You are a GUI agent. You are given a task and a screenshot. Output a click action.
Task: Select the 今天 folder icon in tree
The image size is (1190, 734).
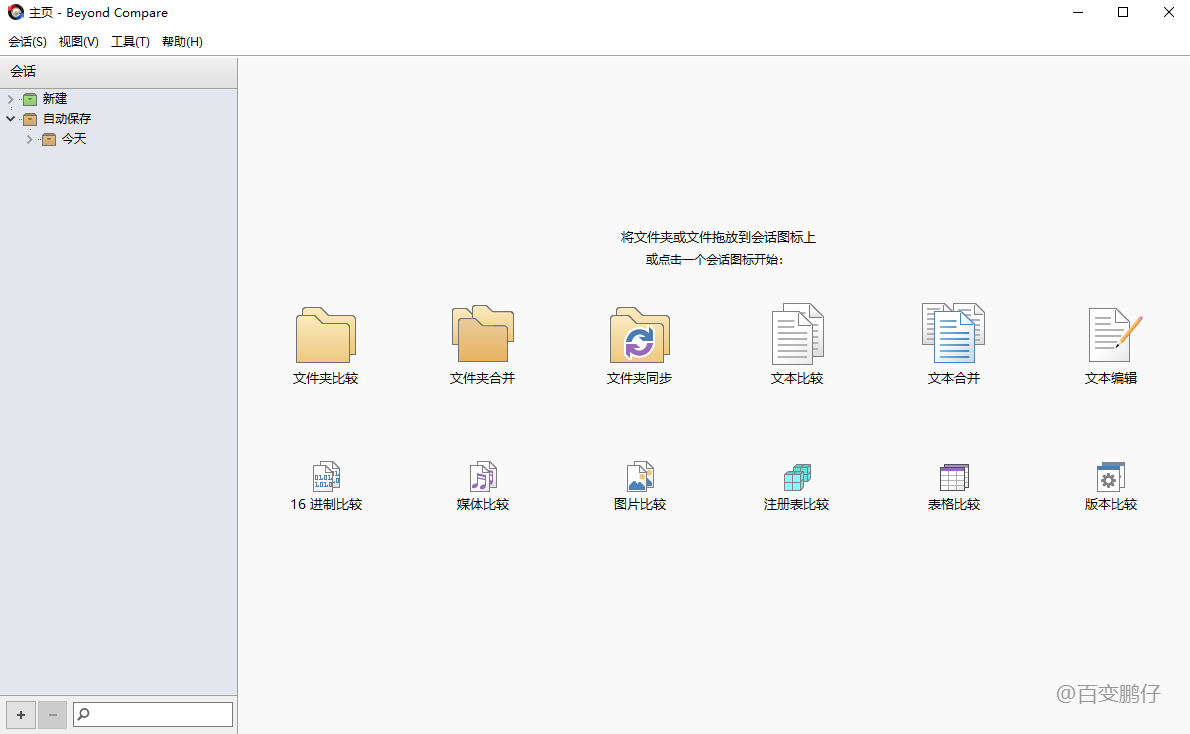(x=49, y=139)
